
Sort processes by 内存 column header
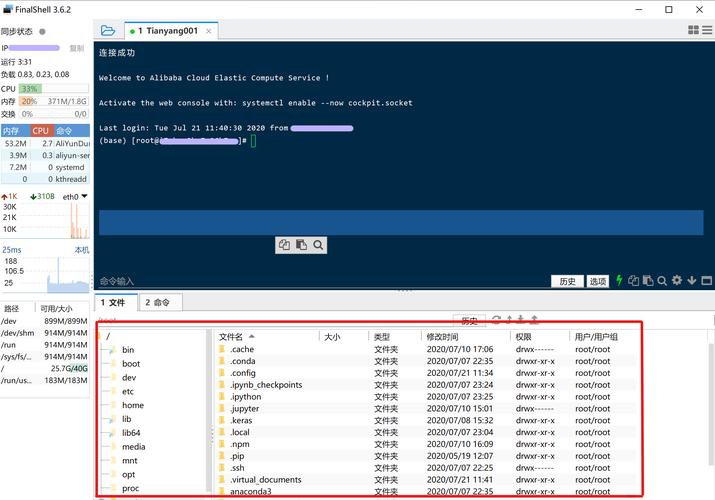[x=16, y=131]
